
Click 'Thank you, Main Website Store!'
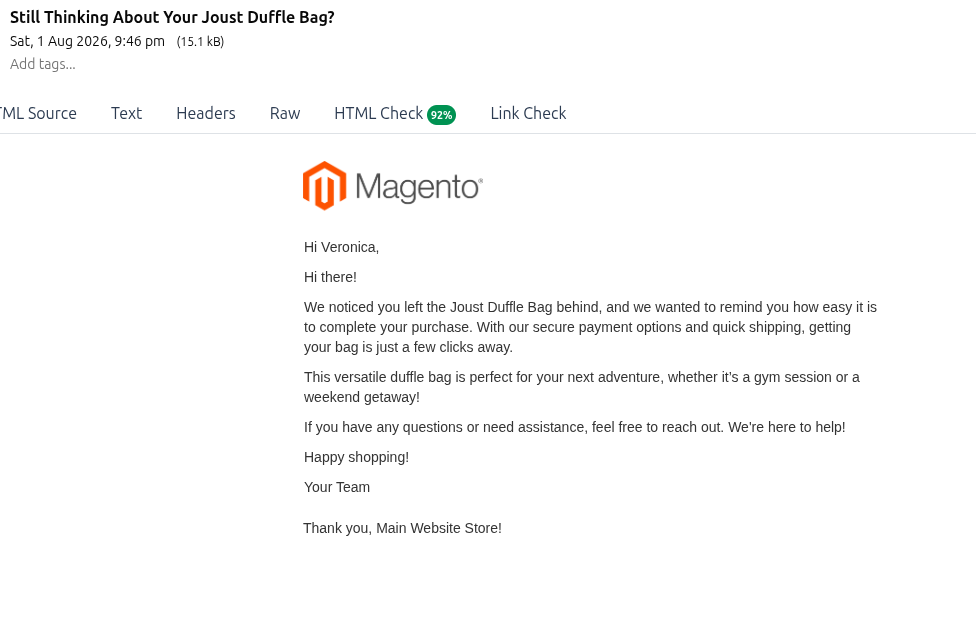(402, 528)
